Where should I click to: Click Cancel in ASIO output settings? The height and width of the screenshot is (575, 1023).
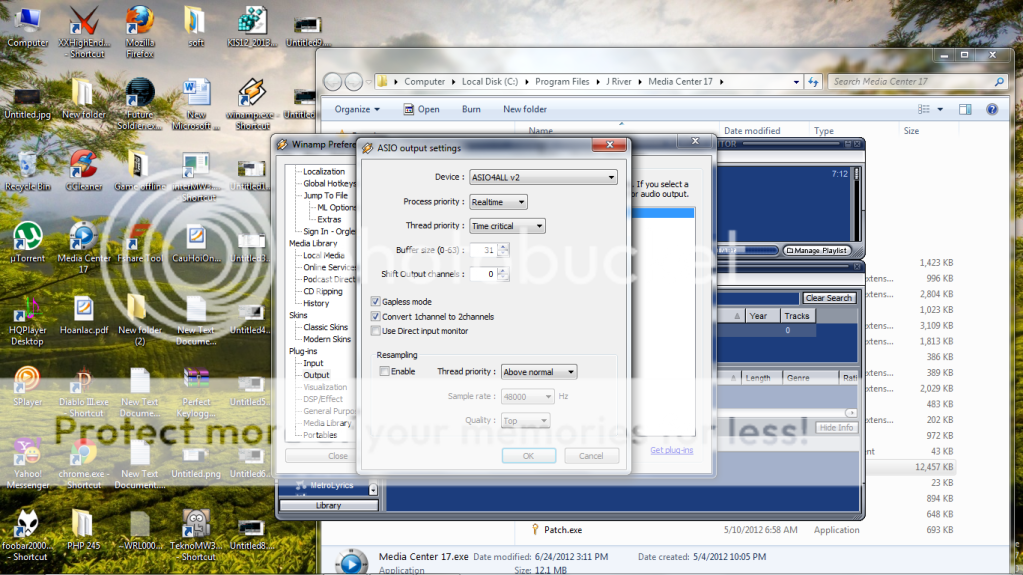591,456
